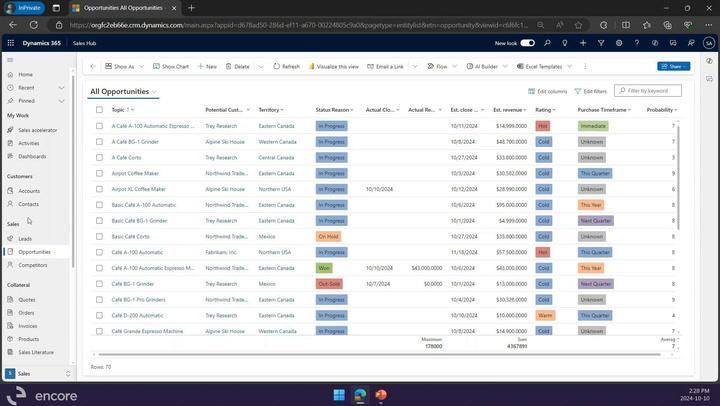Add page to favorites star icon
Image resolution: width=720 pixels, height=406 pixels.
[578, 25]
